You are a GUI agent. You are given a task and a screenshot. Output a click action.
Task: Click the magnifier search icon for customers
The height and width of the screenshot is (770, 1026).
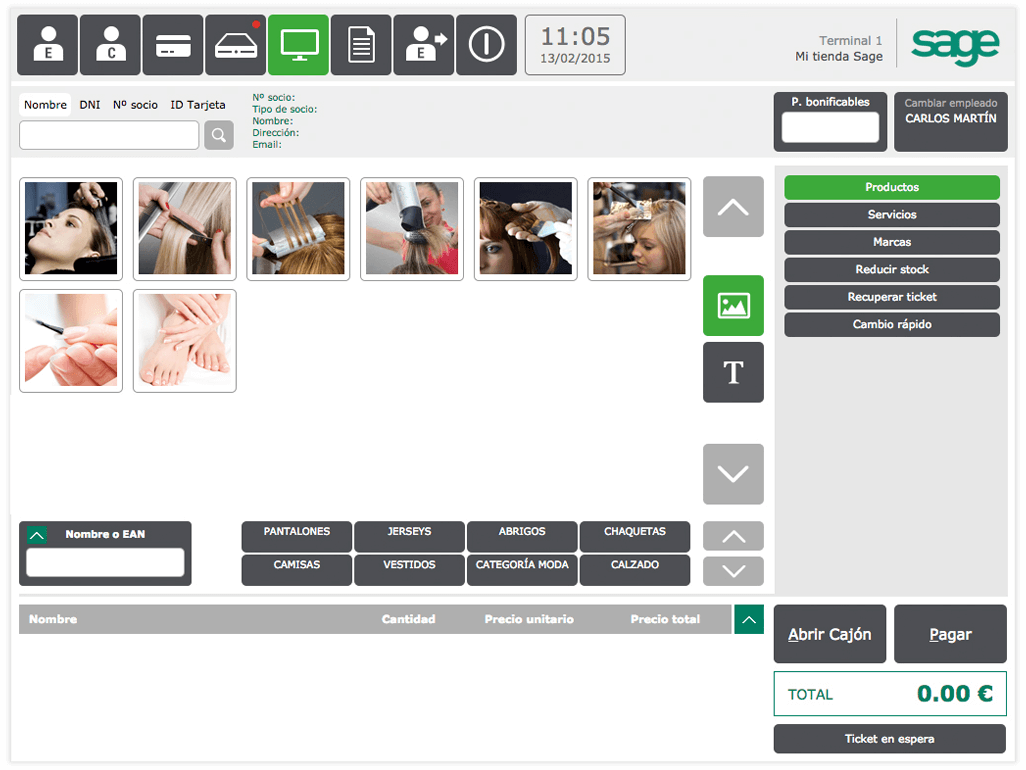[x=219, y=135]
